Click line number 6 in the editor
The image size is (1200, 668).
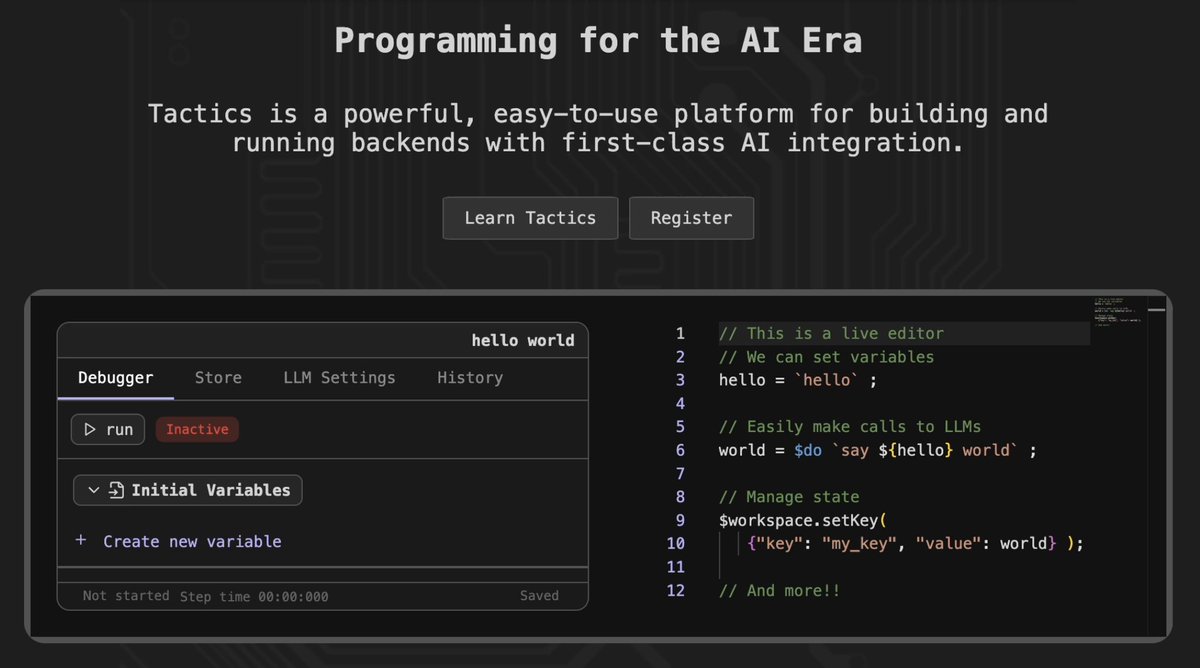[680, 450]
